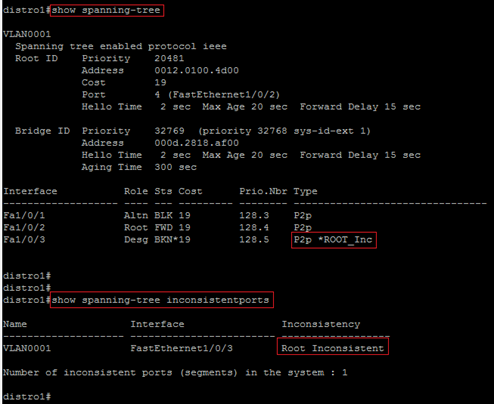Select 'Forward Delay 15 sec' in Root ID
This screenshot has height=404, width=494.
(x=360, y=107)
